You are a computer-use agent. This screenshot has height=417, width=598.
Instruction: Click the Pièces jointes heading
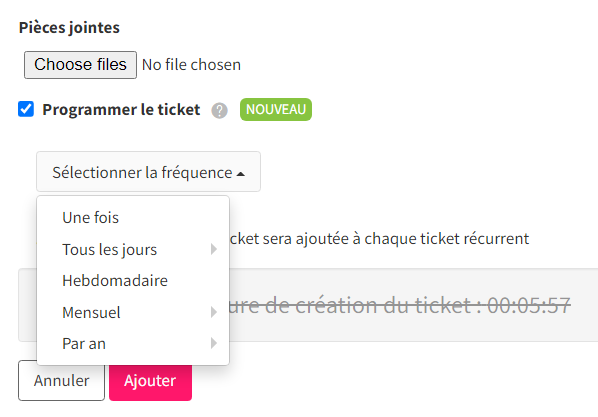pyautogui.click(x=69, y=27)
